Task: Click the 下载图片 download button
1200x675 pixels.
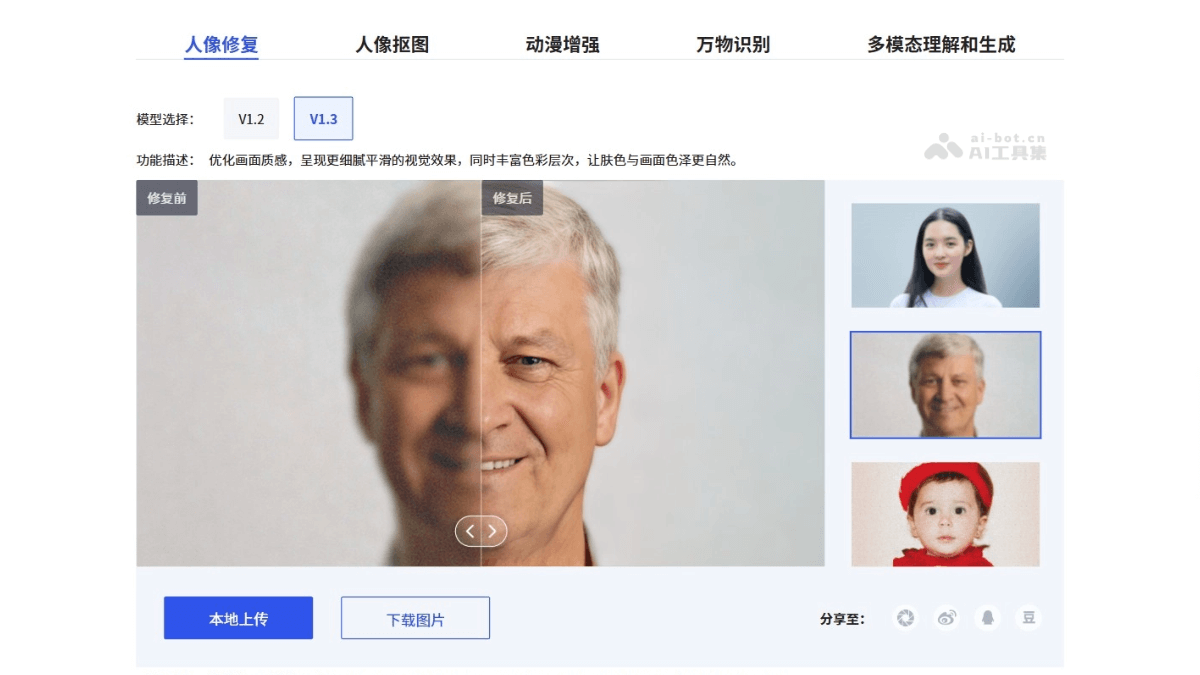Action: tap(415, 618)
